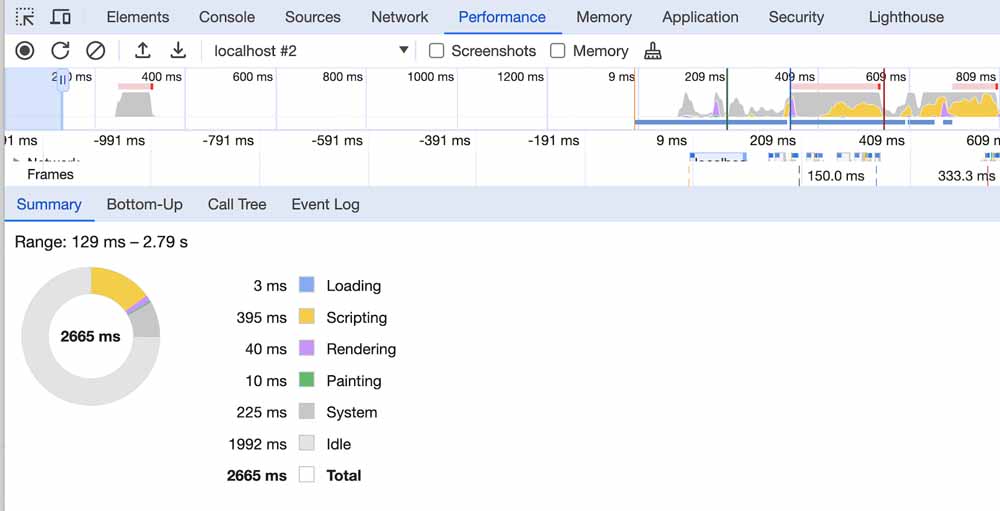
Task: Click the 10 ms Painting value
Action: (x=266, y=381)
